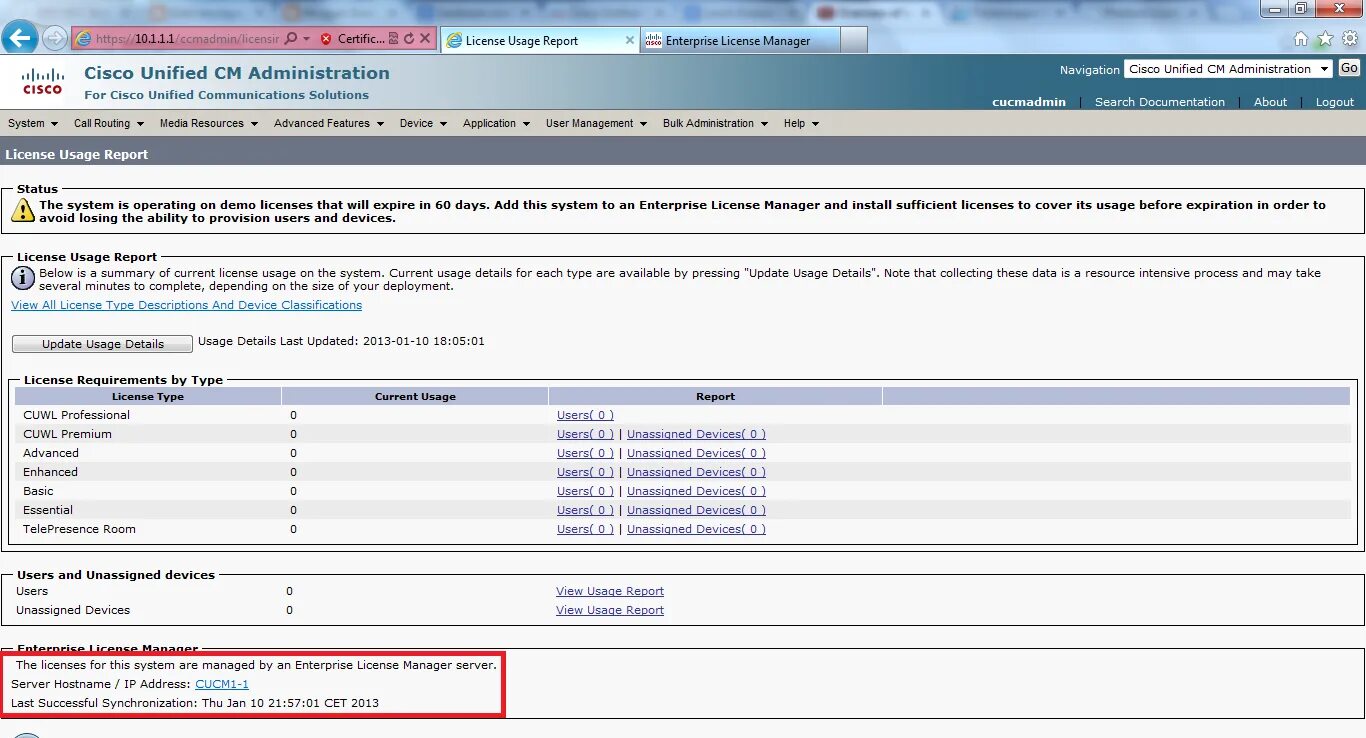Open the Advanced Features menu
This screenshot has height=738, width=1366.
click(328, 123)
